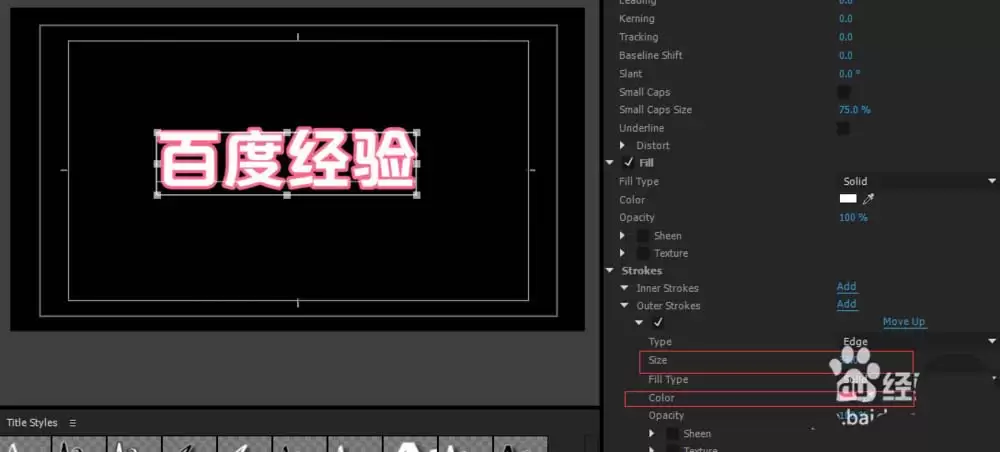
Task: Enable the Small Caps checkbox
Action: 843,92
